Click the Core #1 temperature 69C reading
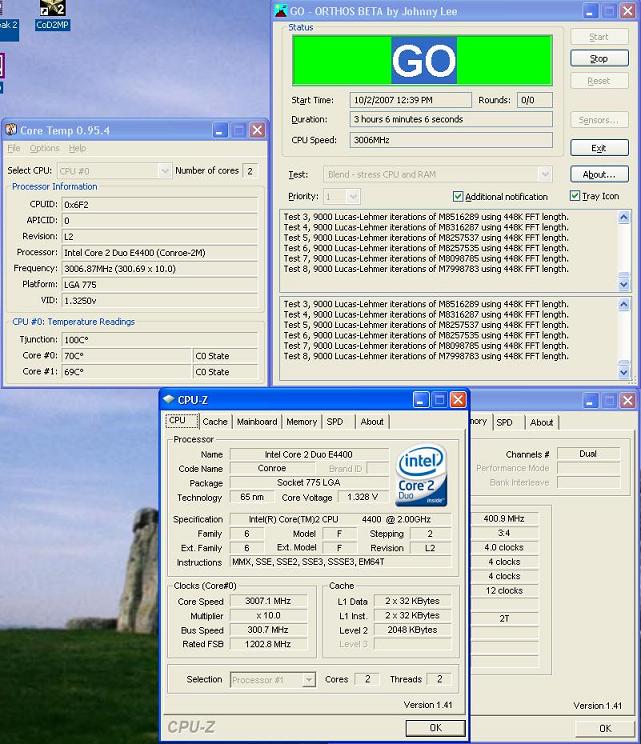 click(127, 372)
